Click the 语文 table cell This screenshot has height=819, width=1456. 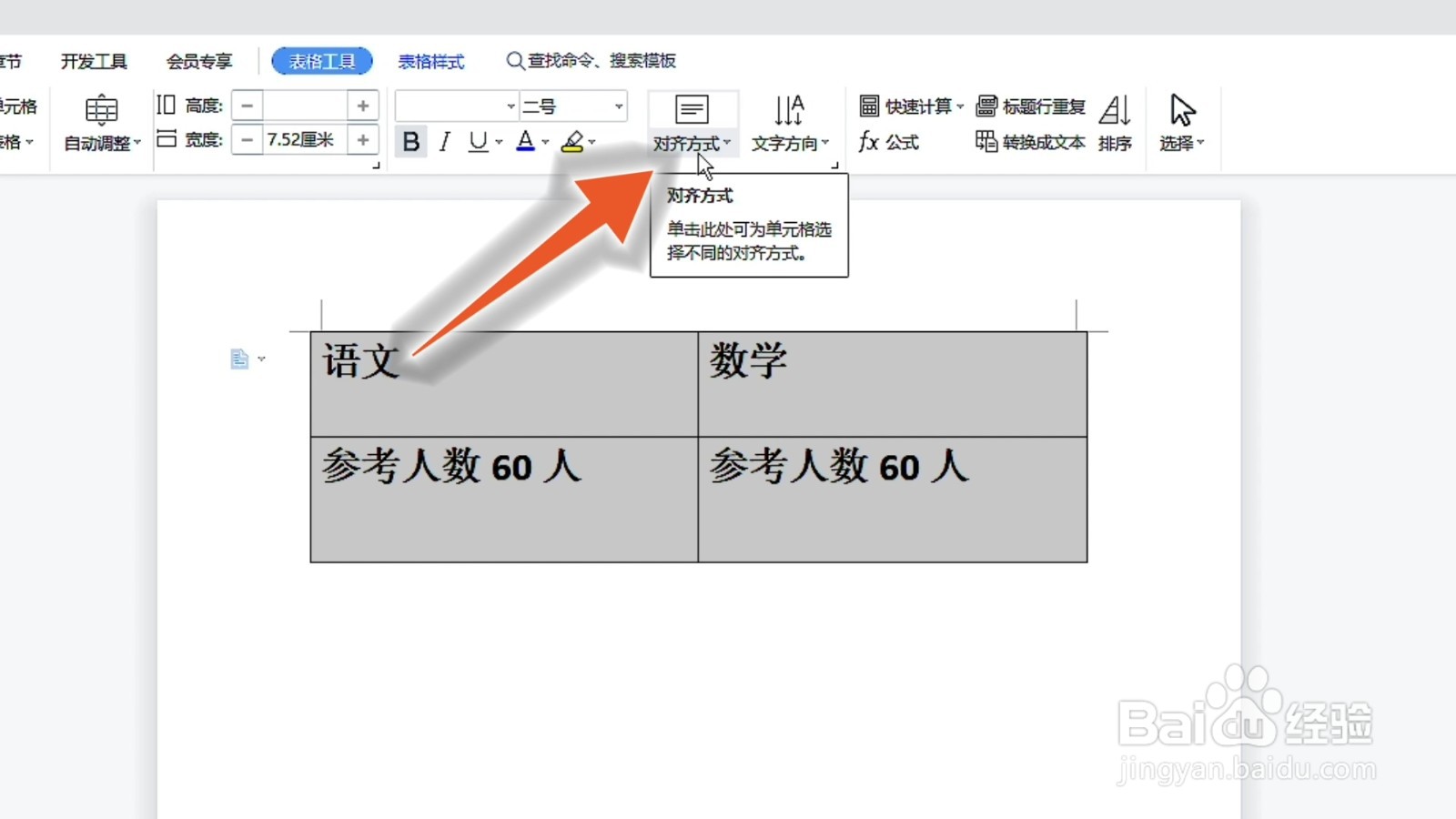click(x=504, y=384)
